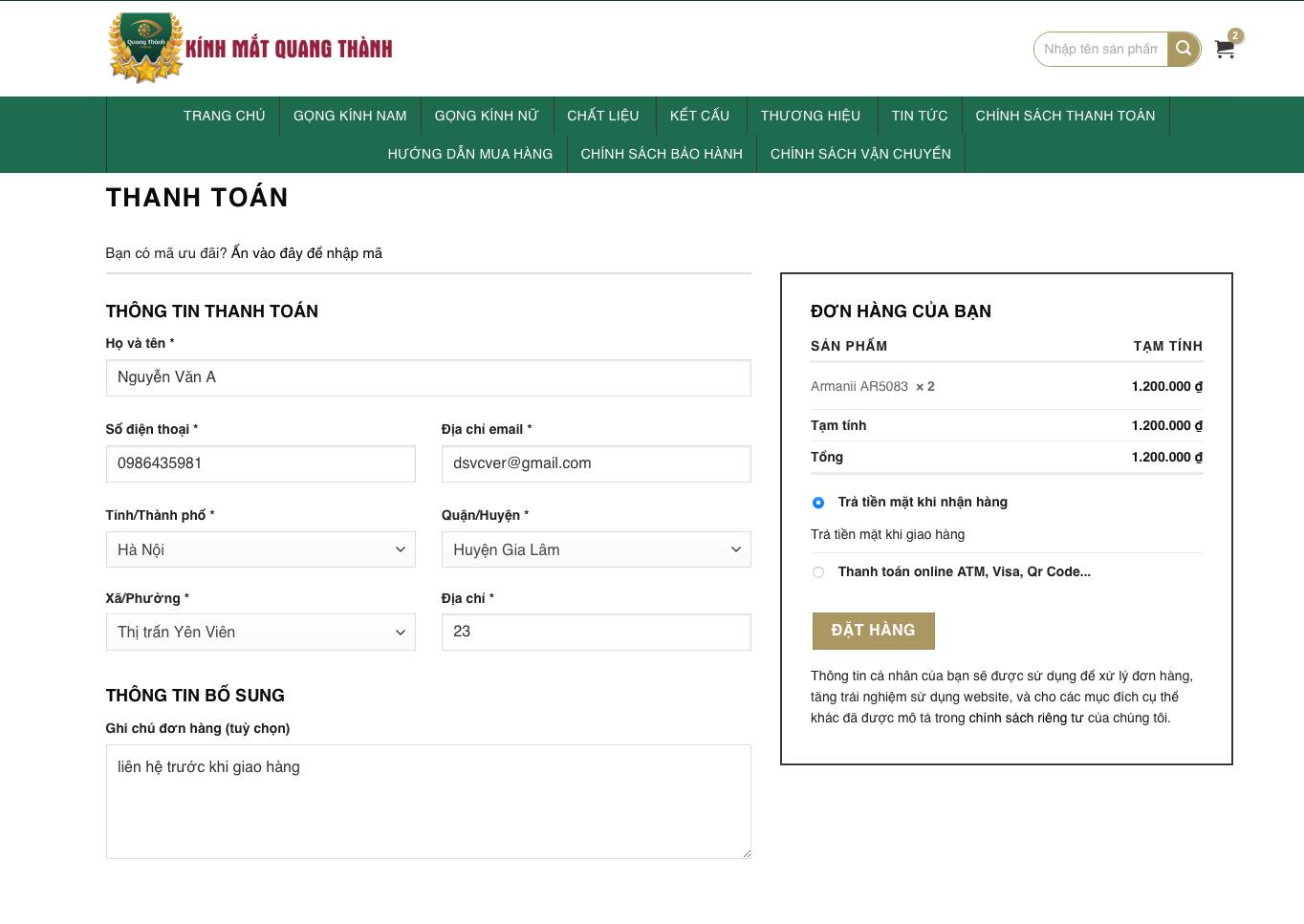Click the product search text box
The height and width of the screenshot is (924, 1304).
[x=1100, y=49]
